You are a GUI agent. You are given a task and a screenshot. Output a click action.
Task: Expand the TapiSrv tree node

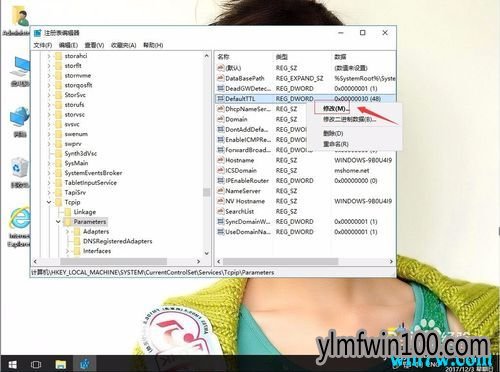tap(49, 192)
